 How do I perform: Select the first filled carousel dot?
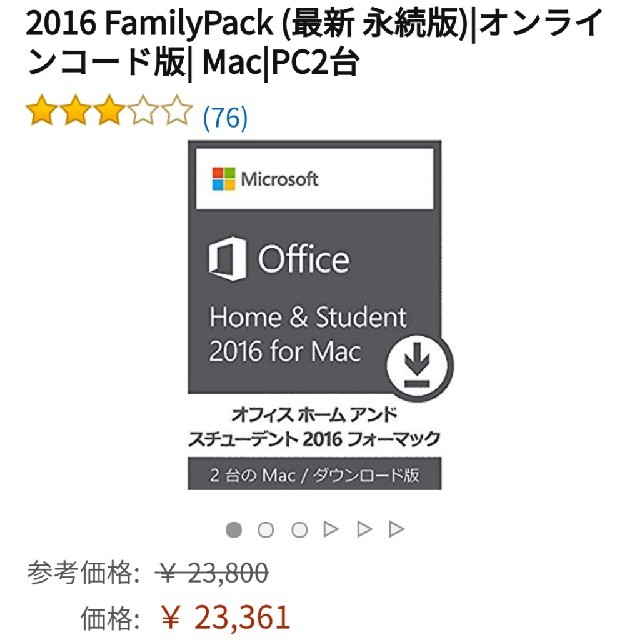click(x=234, y=530)
